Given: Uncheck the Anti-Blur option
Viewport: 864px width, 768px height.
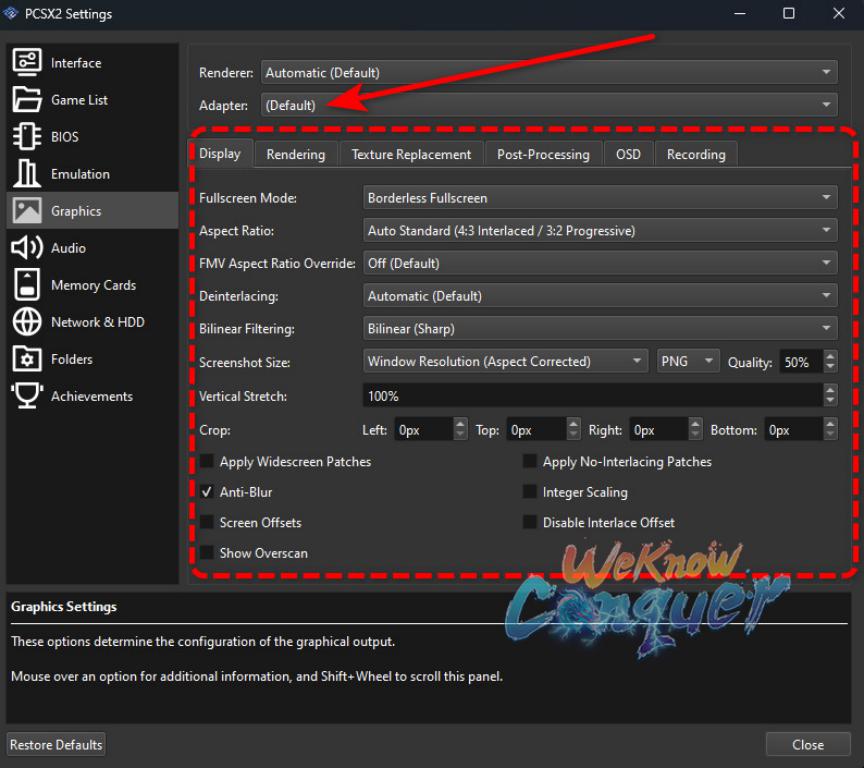Looking at the screenshot, I should pyautogui.click(x=207, y=492).
